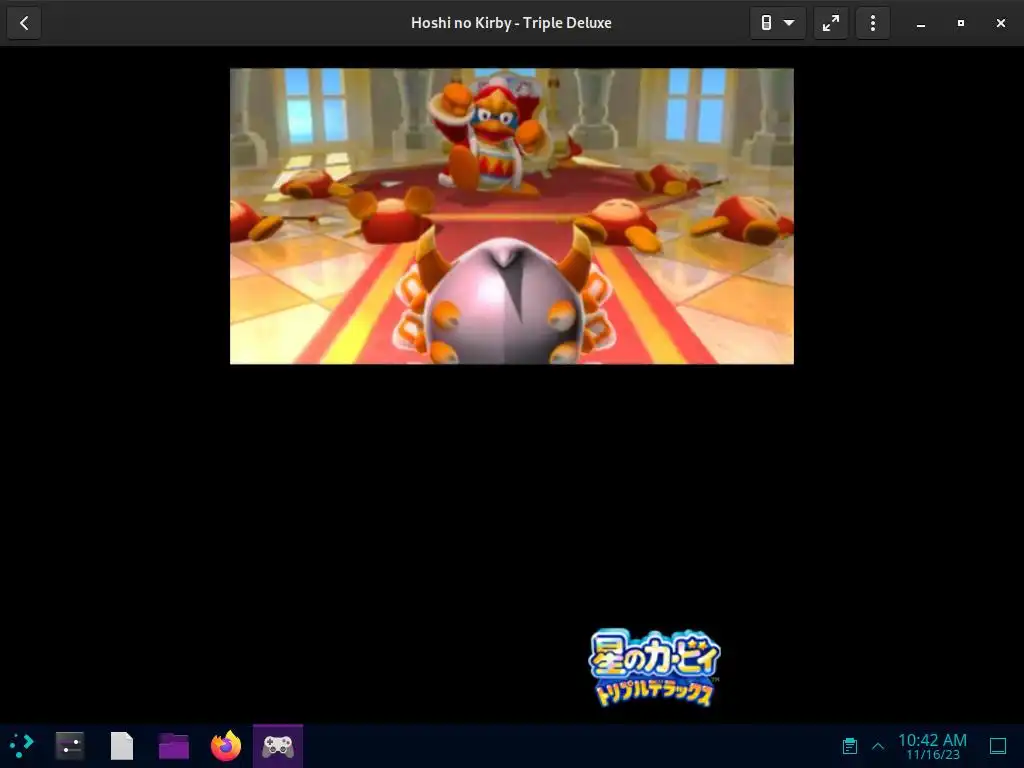Go back using the header back arrow
The width and height of the screenshot is (1024, 768).
24,24
